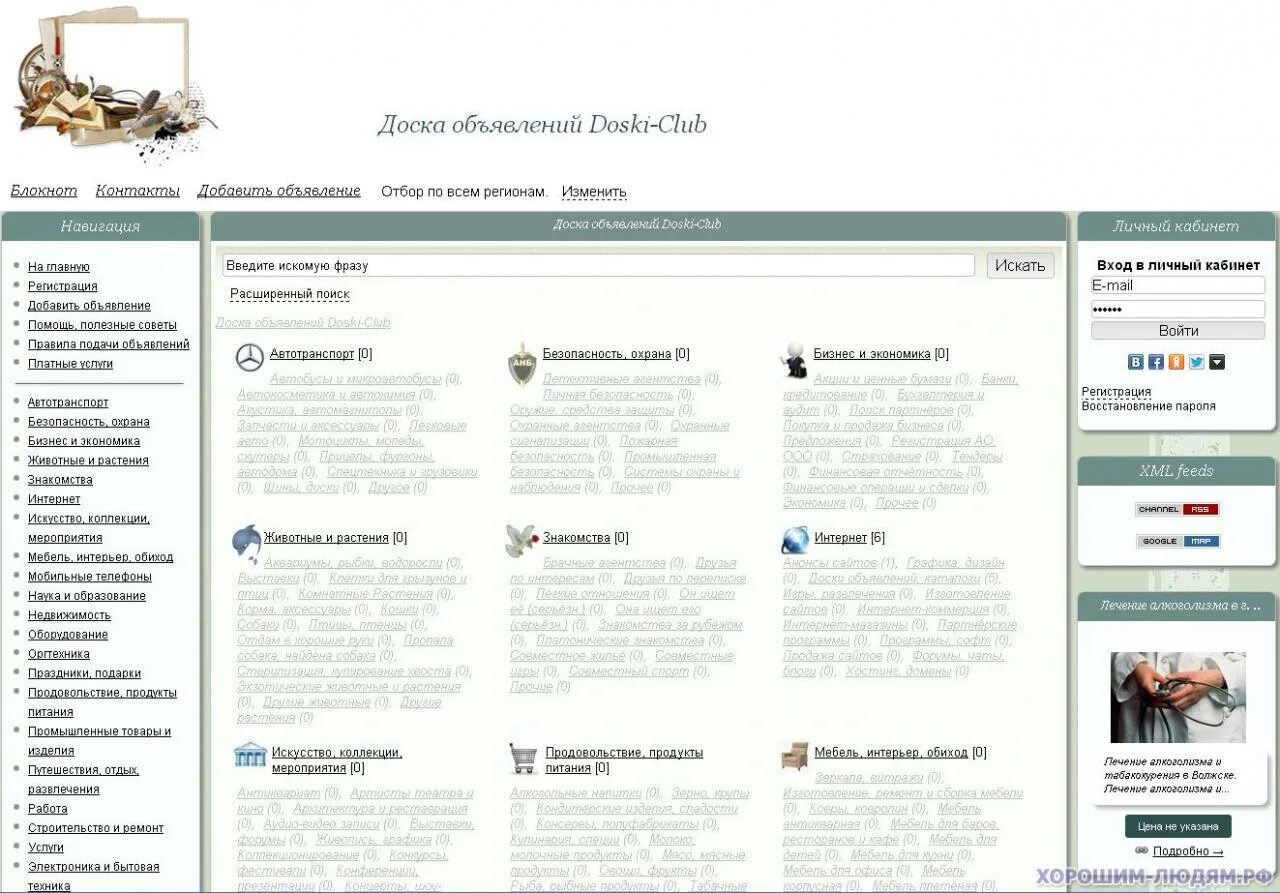Click the Войти login button
The width and height of the screenshot is (1280, 893).
click(1178, 331)
